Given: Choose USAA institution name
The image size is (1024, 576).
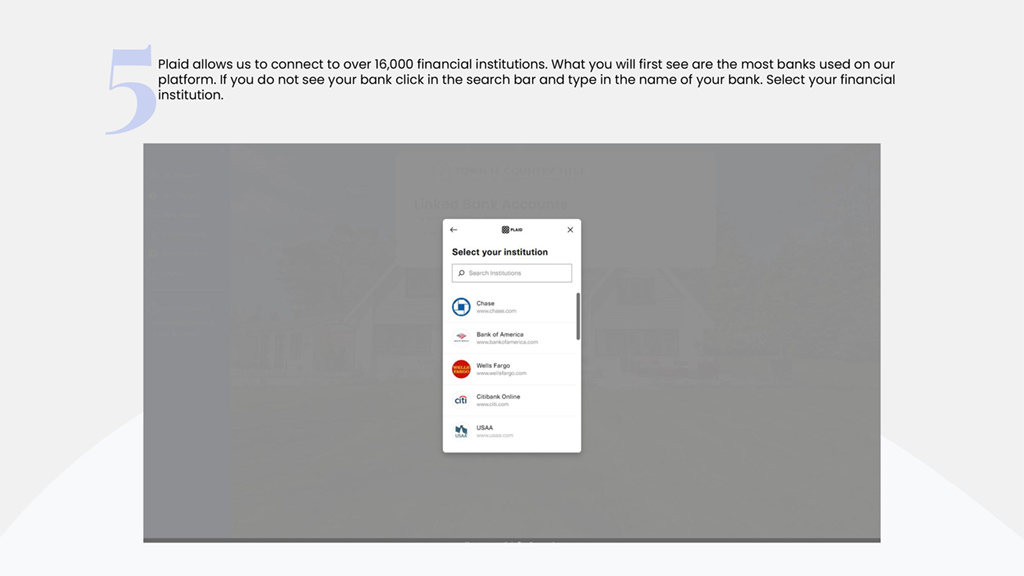Looking at the screenshot, I should (485, 428).
